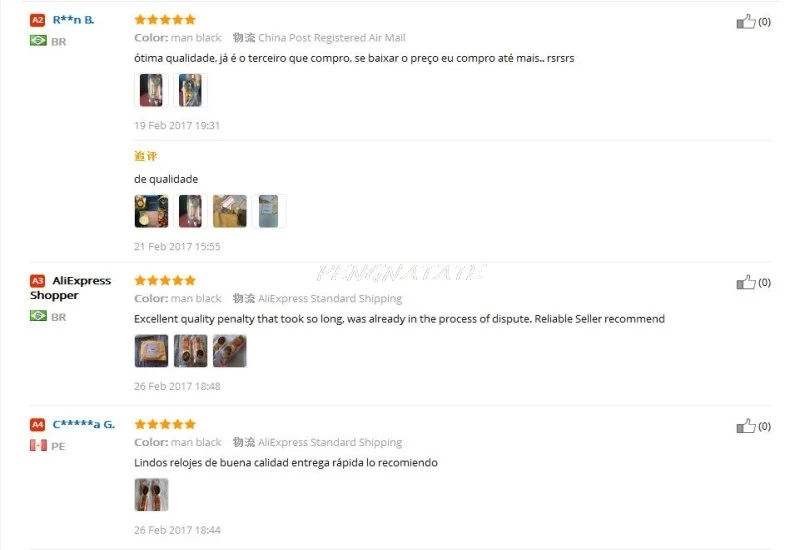
Task: Open first photo in the 'de qualidade' follow-up
Action: click(151, 211)
